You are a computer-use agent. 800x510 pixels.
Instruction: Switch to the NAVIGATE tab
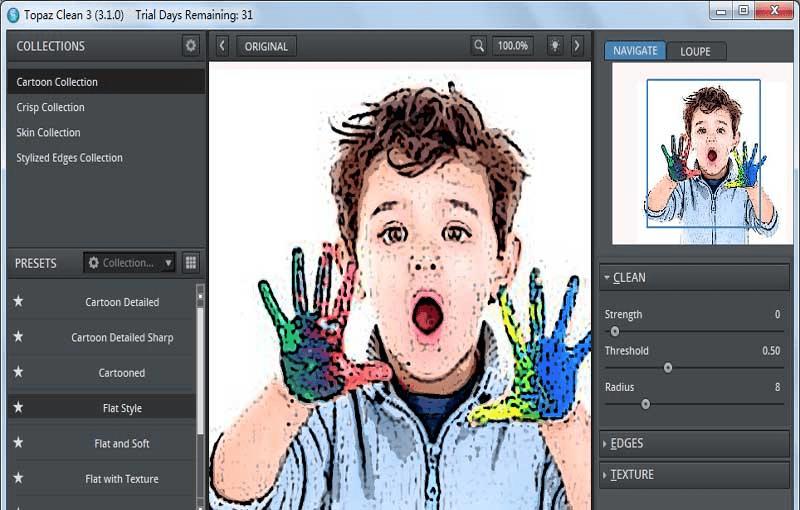click(635, 51)
